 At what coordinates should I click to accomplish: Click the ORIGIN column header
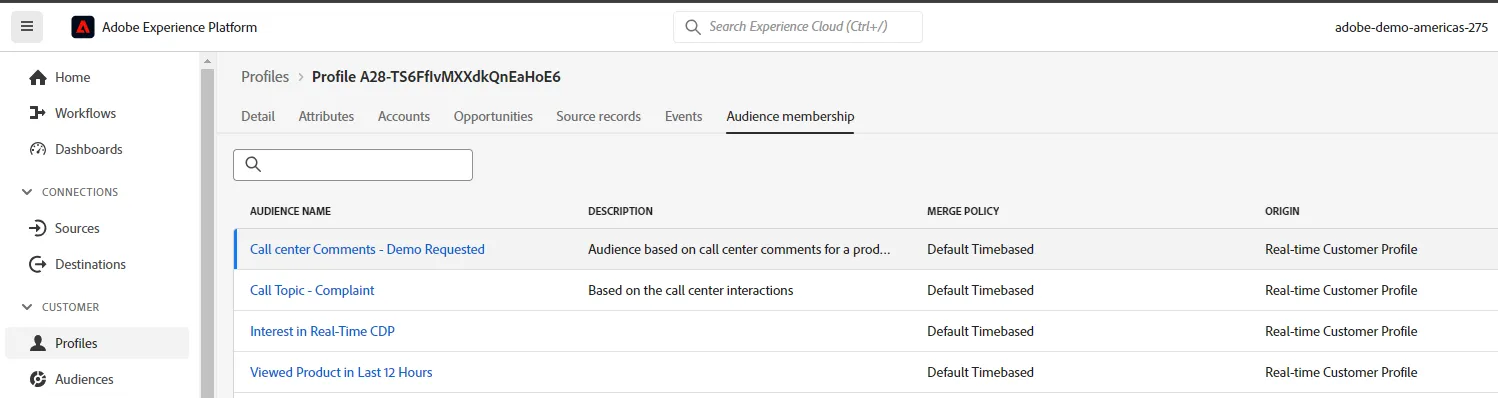tap(1282, 211)
